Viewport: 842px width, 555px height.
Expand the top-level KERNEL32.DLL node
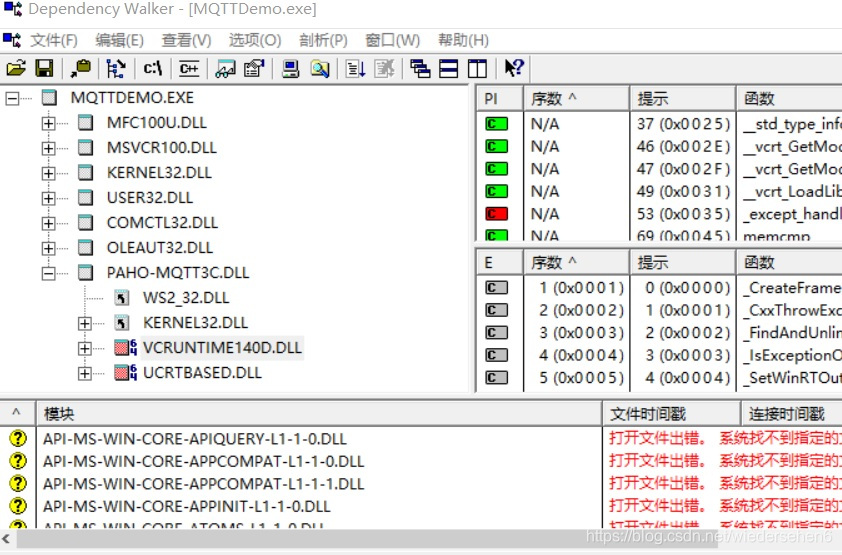(x=48, y=173)
